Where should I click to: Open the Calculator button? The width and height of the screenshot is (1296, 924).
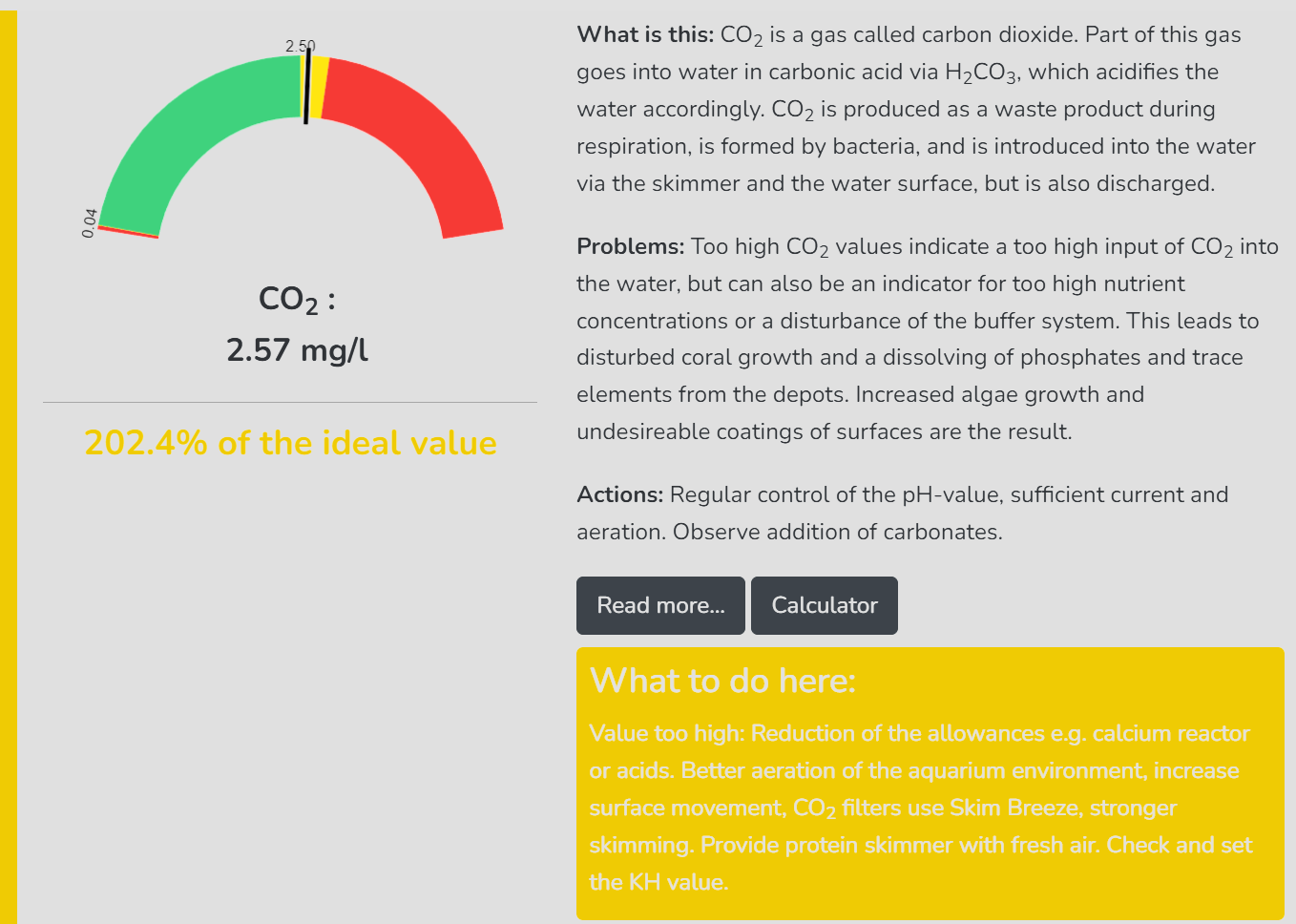pyautogui.click(x=824, y=605)
